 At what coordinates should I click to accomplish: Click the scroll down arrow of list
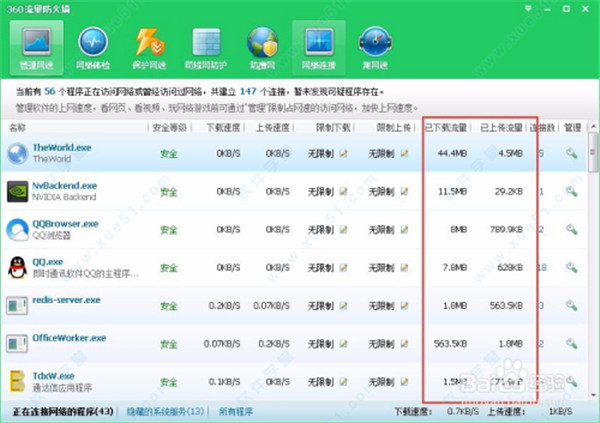[x=593, y=395]
